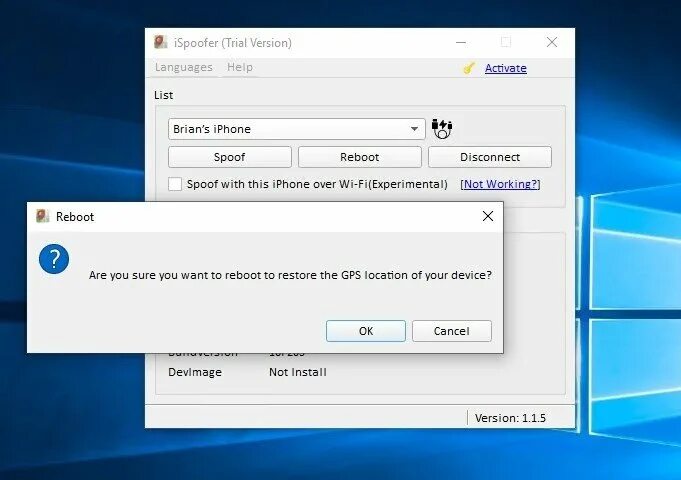The width and height of the screenshot is (681, 480).
Task: Close the iSpoofer window
Action: (552, 42)
